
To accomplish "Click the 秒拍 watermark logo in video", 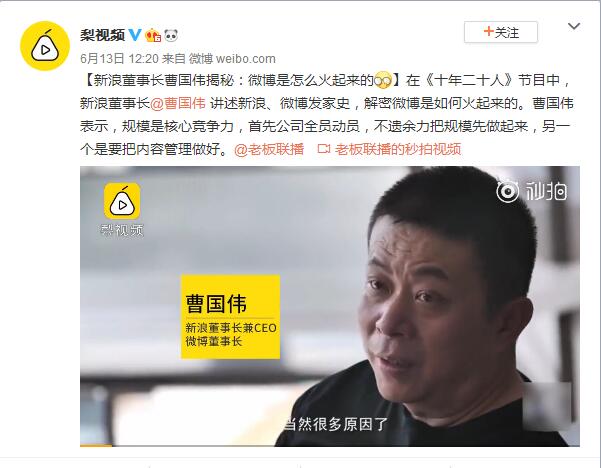I will (532, 190).
